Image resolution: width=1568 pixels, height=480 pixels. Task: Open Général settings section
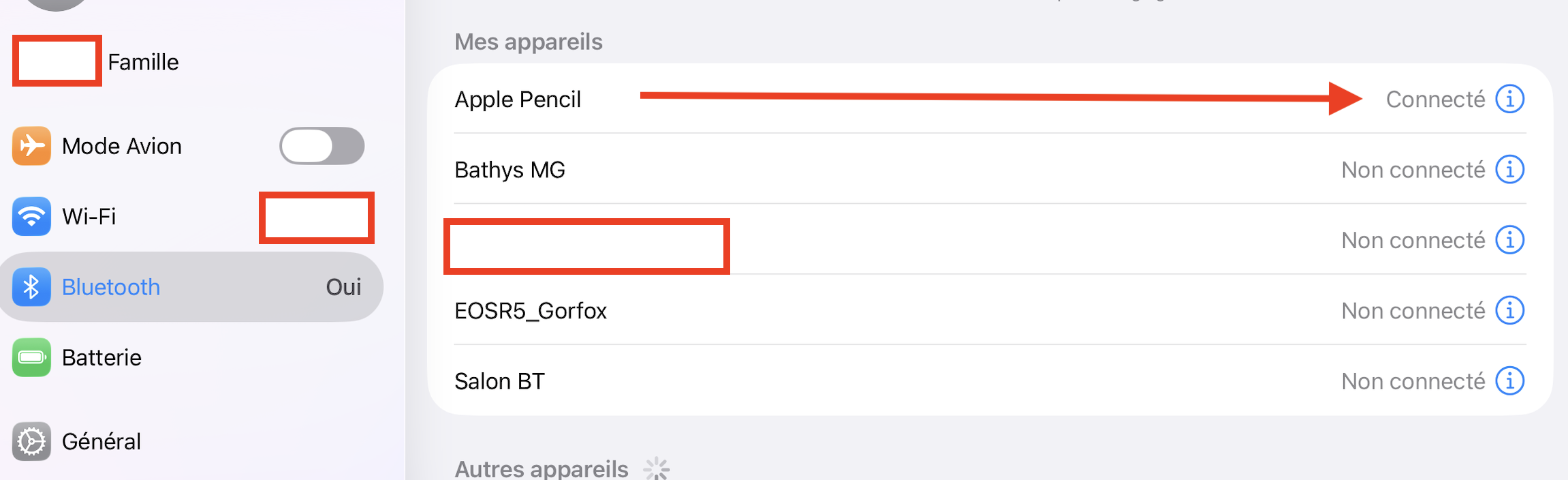[102, 442]
